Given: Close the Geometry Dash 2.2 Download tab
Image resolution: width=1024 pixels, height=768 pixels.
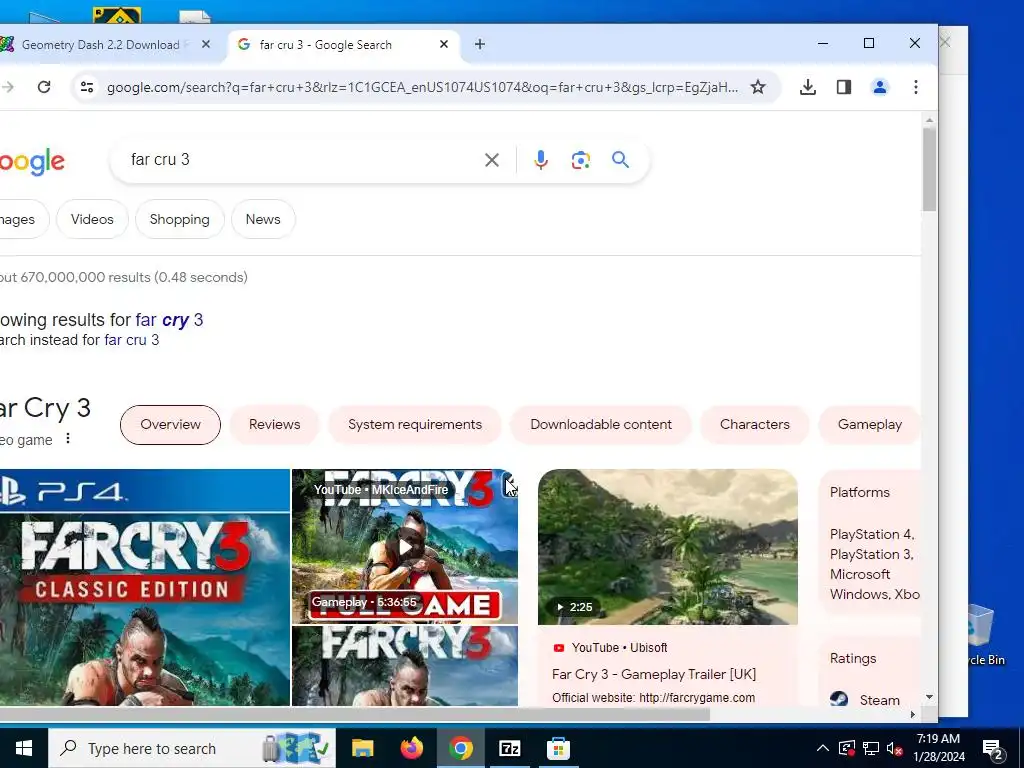Looking at the screenshot, I should 206,44.
